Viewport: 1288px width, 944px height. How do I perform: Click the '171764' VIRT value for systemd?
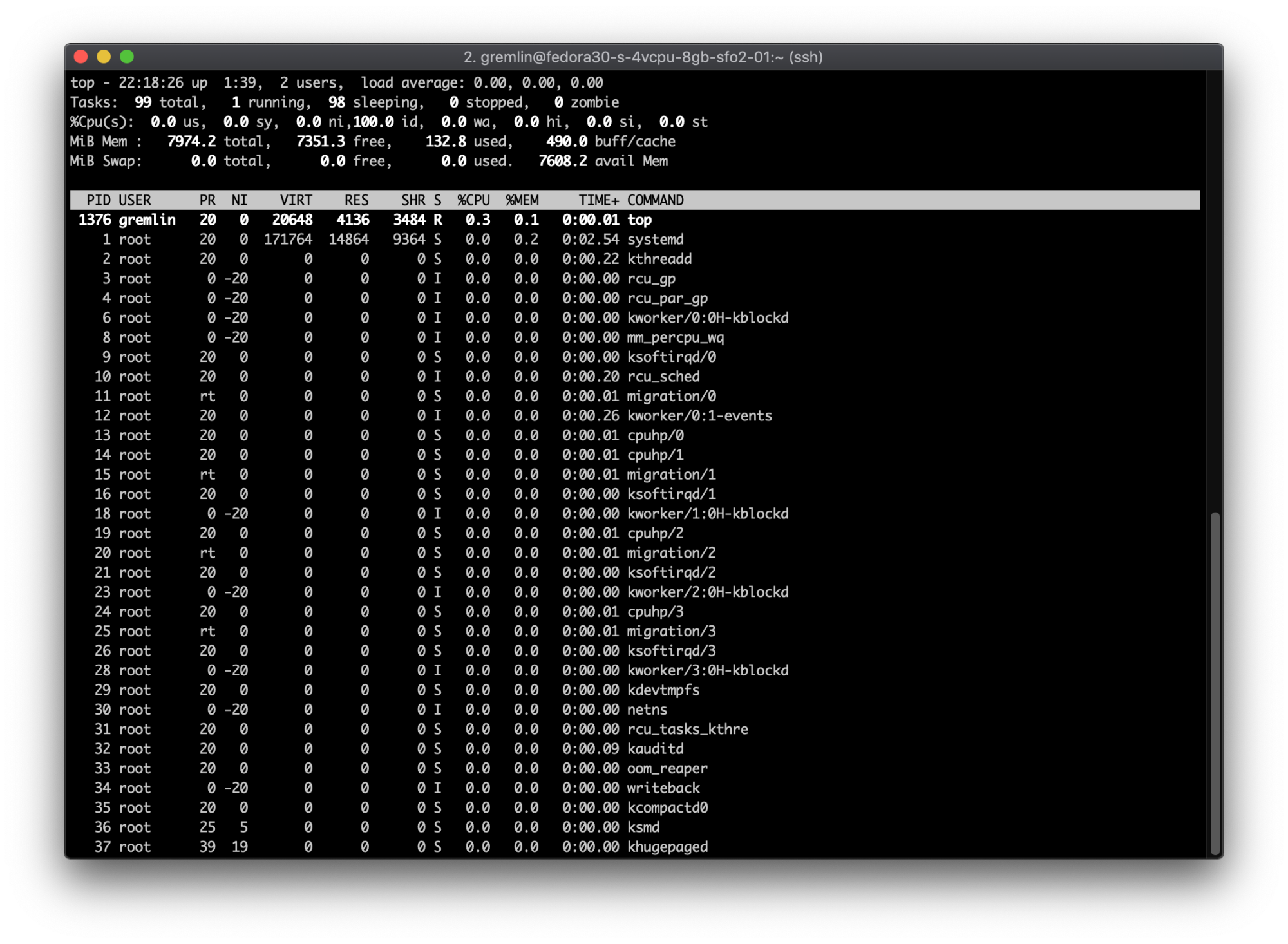click(288, 240)
